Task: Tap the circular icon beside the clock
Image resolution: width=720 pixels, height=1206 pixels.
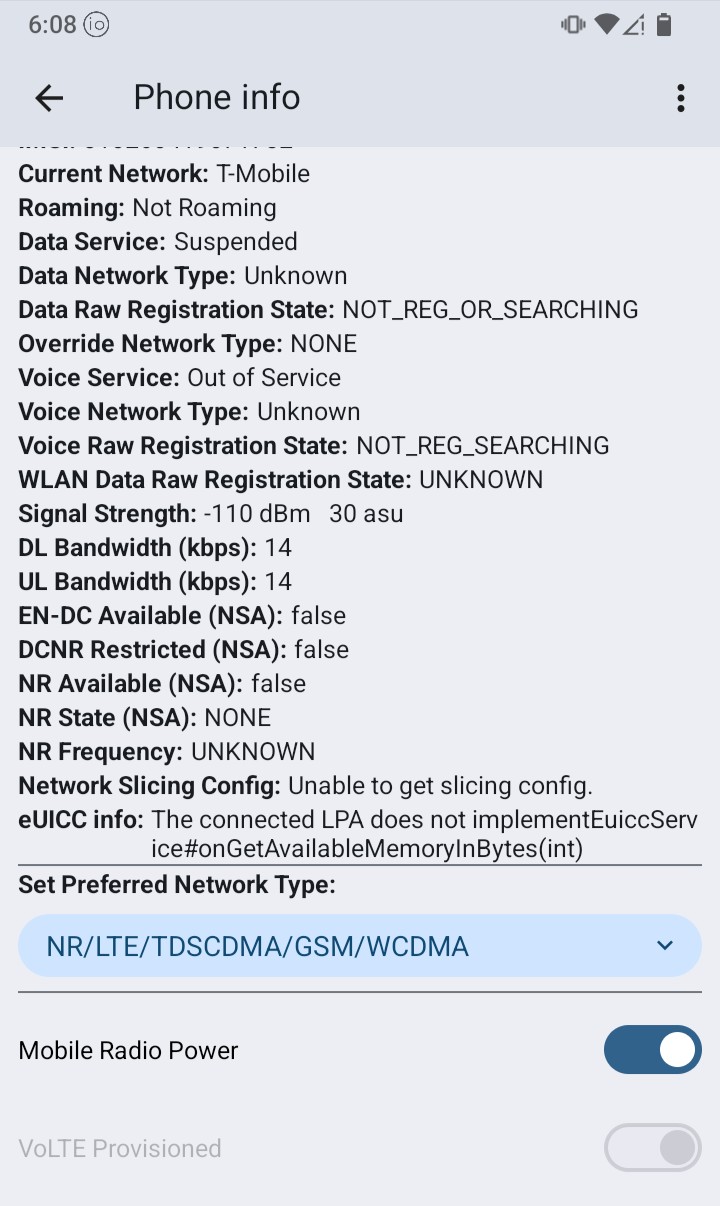Action: pos(96,25)
